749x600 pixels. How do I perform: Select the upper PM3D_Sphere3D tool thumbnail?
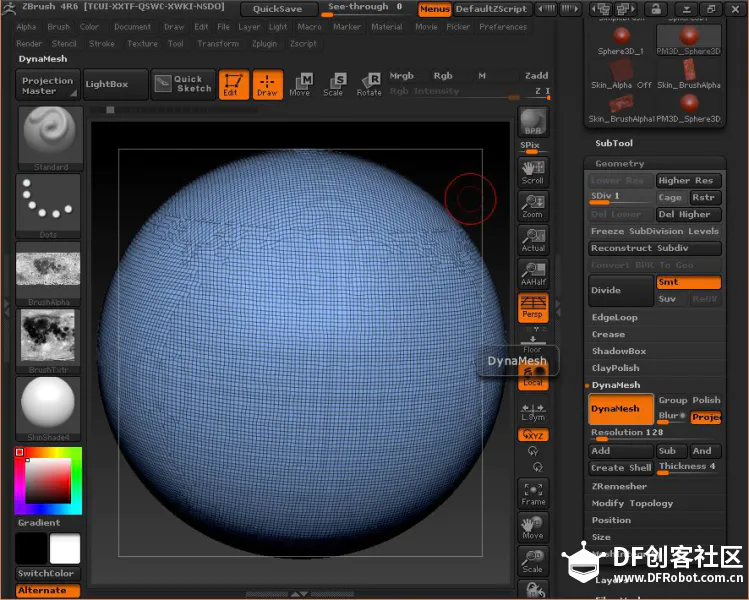(x=688, y=40)
